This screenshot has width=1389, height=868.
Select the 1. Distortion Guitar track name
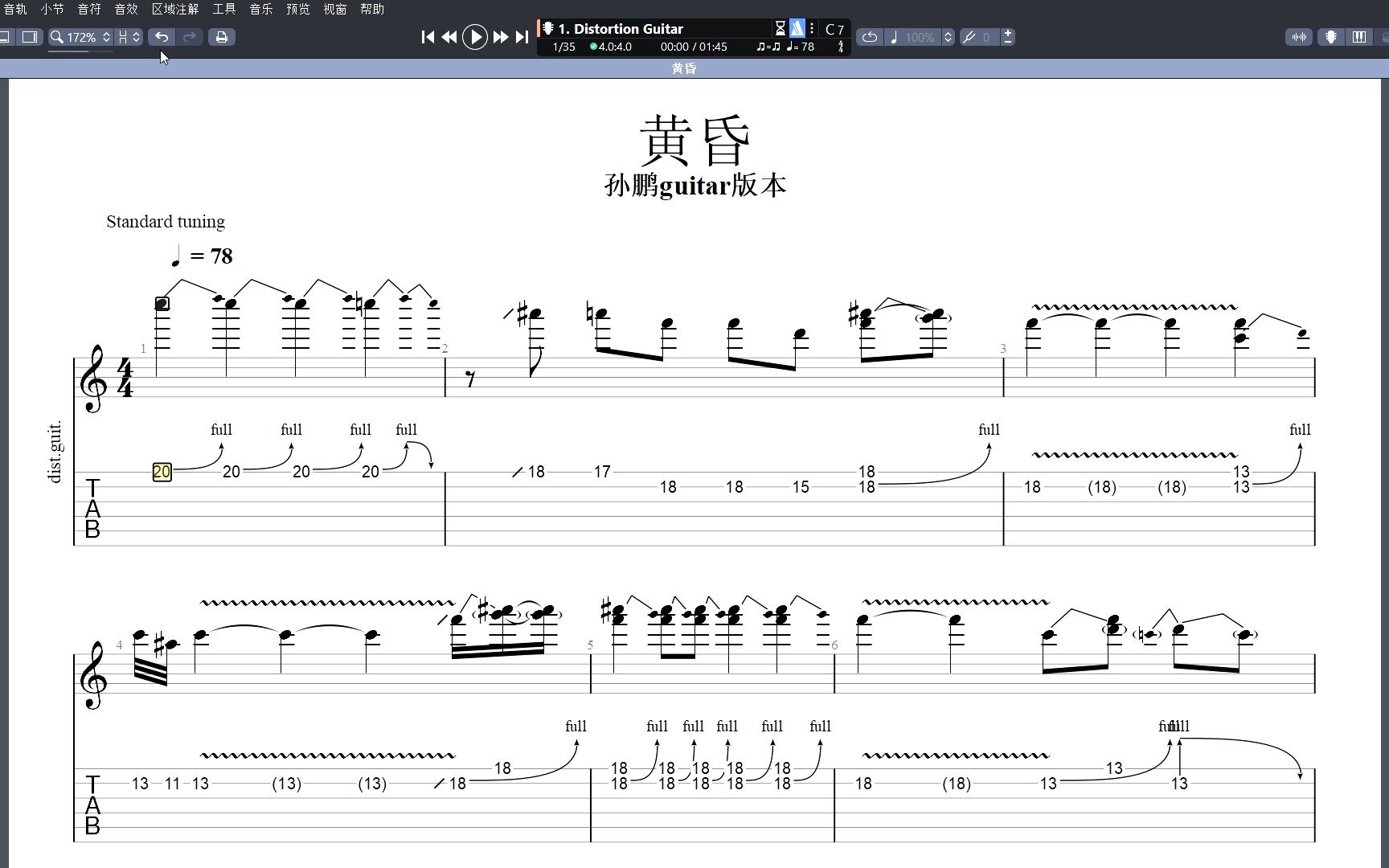[x=621, y=29]
